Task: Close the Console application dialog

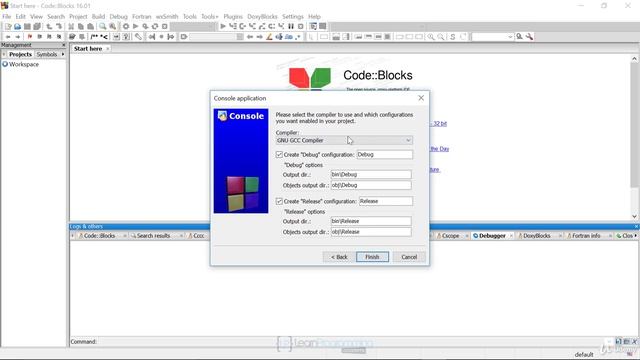Action: [x=421, y=98]
